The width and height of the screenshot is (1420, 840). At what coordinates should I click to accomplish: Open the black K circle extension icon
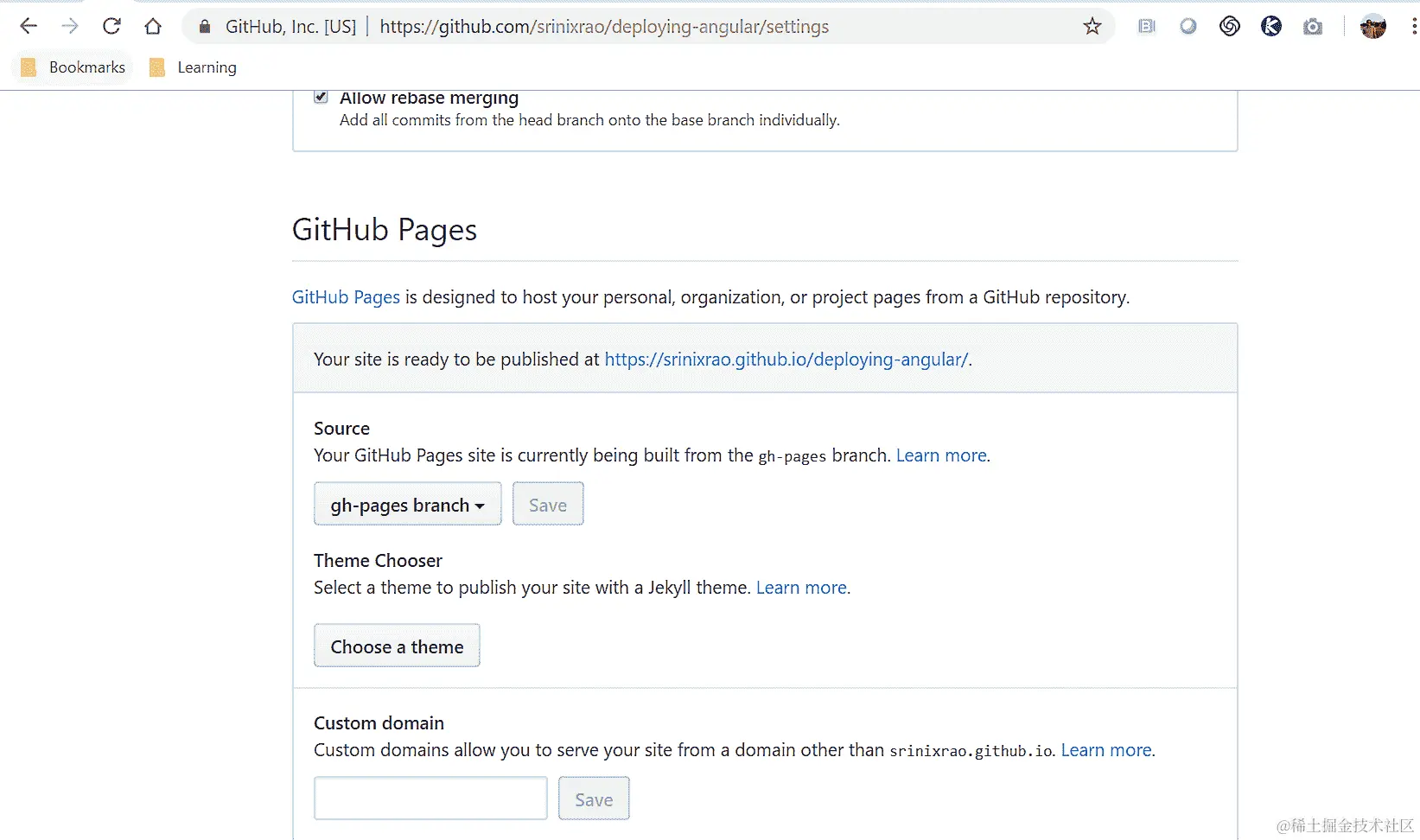tap(1271, 27)
